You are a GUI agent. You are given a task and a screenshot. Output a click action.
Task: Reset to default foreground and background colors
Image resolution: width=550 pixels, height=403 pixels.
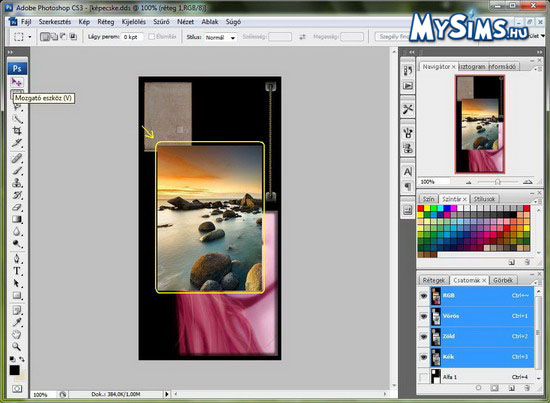pyautogui.click(x=12, y=359)
